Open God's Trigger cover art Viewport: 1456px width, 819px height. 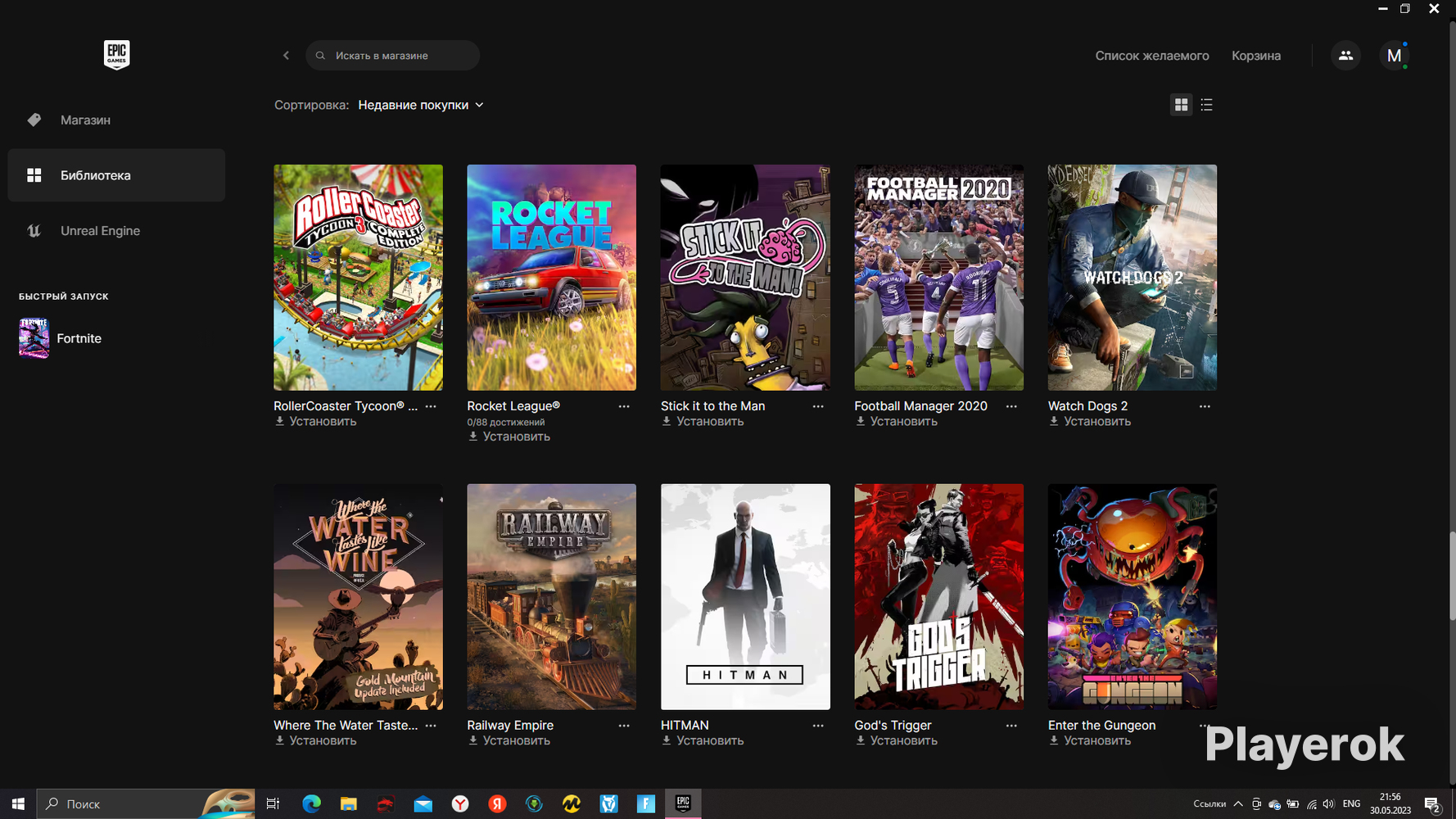[938, 597]
